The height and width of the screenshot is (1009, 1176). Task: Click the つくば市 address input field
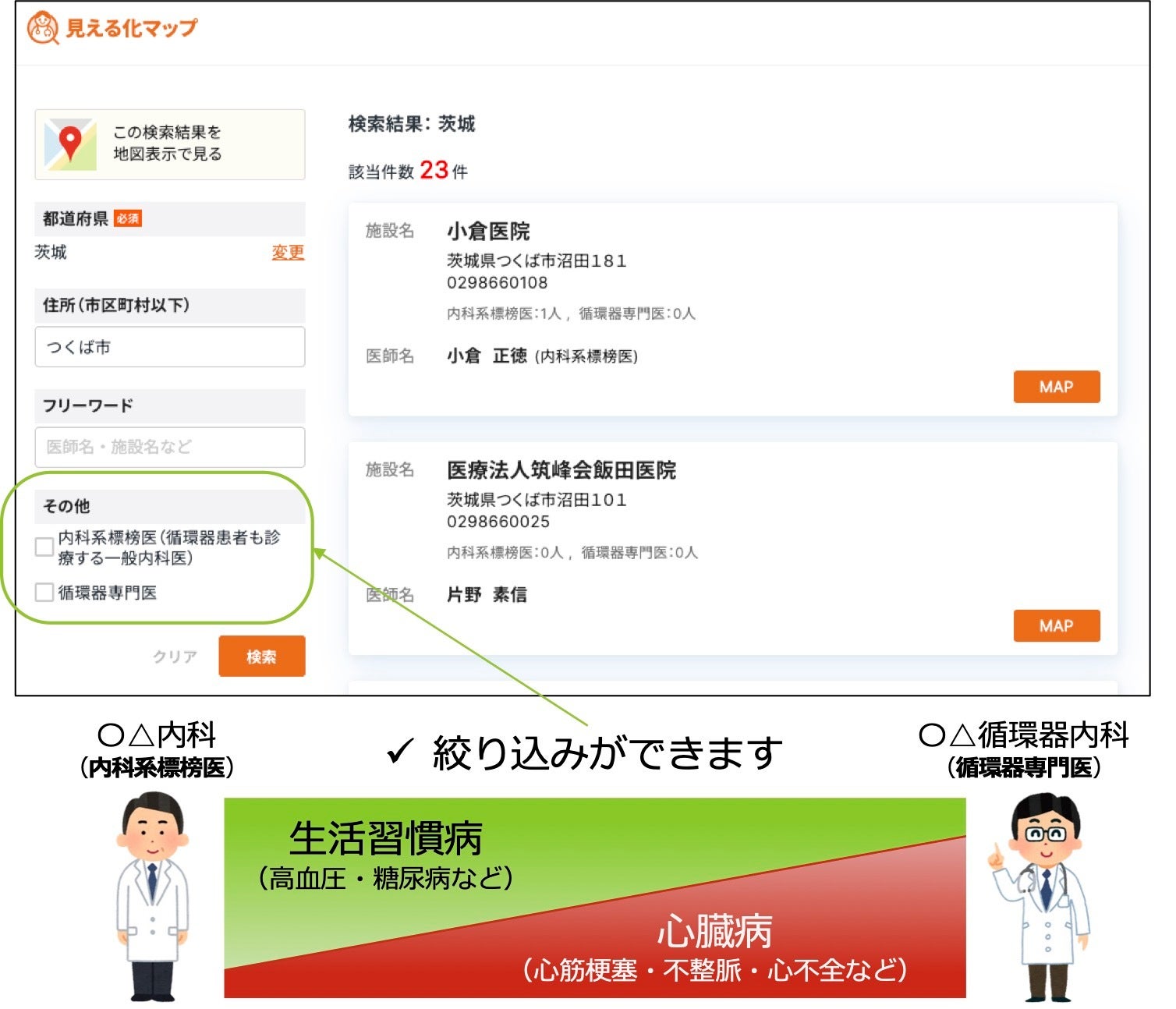tap(169, 347)
